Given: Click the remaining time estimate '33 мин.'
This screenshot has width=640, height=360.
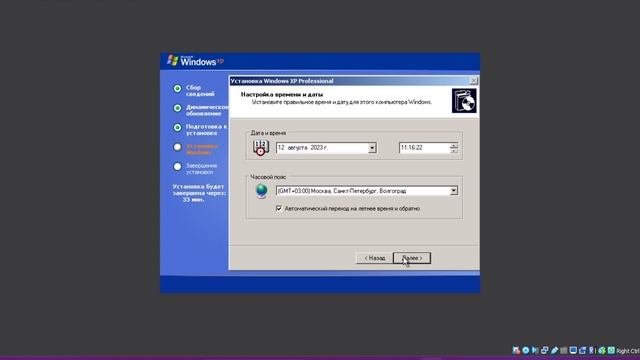Looking at the screenshot, I should coord(193,200).
